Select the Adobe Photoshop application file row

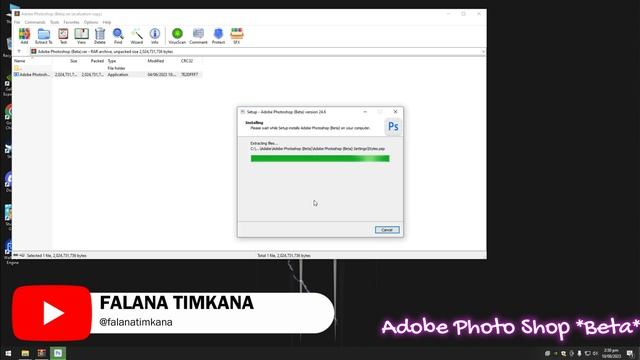(107, 75)
